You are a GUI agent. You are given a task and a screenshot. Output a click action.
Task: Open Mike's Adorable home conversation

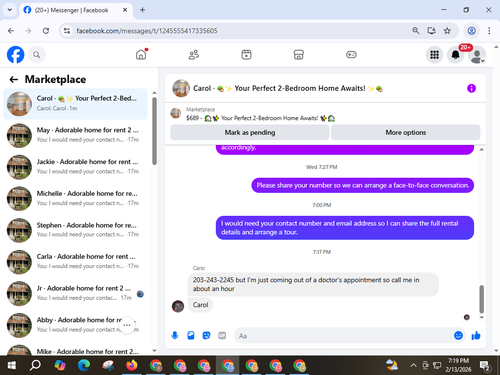[x=75, y=349]
